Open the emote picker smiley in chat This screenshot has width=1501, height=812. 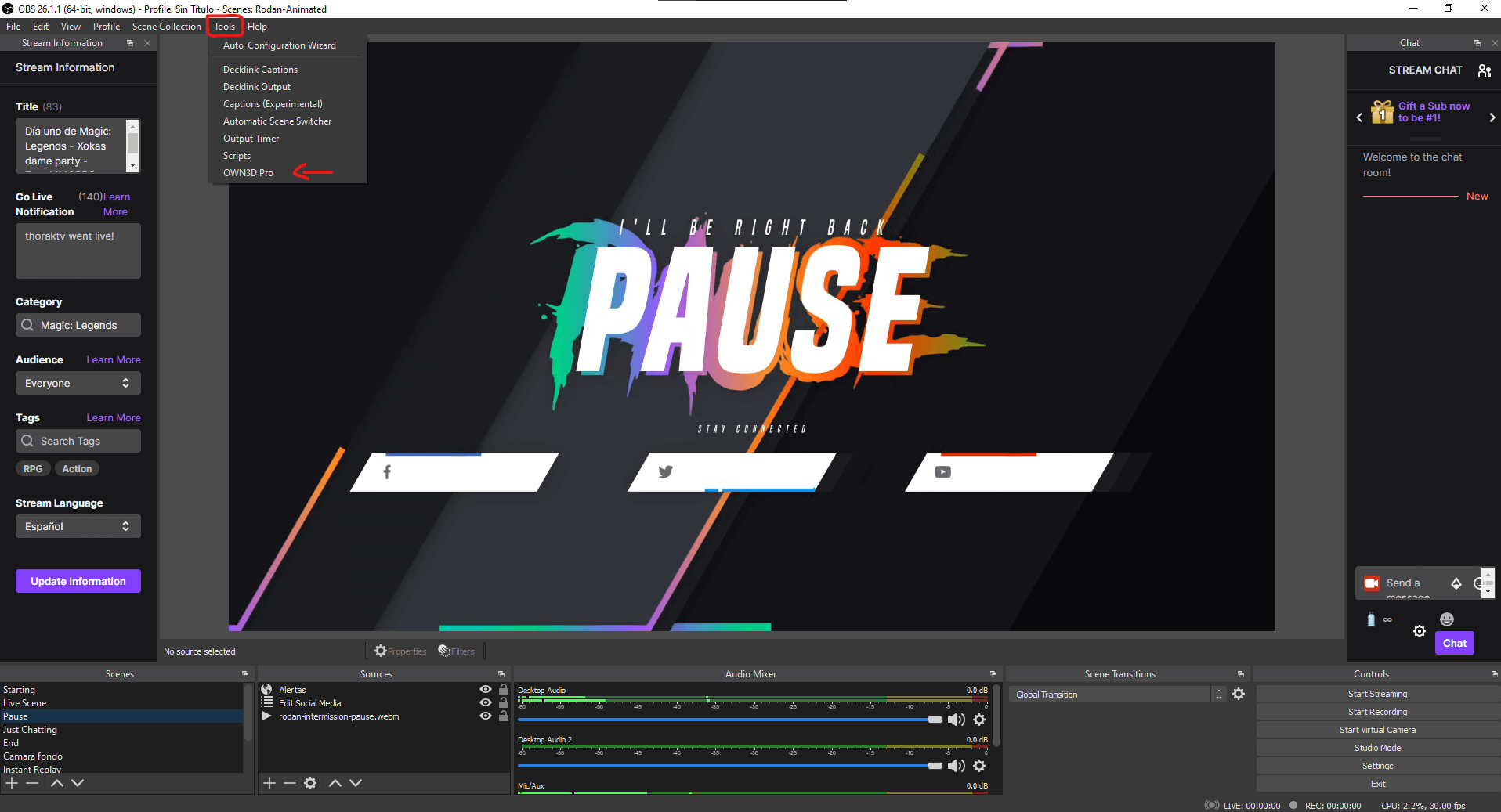pyautogui.click(x=1445, y=619)
